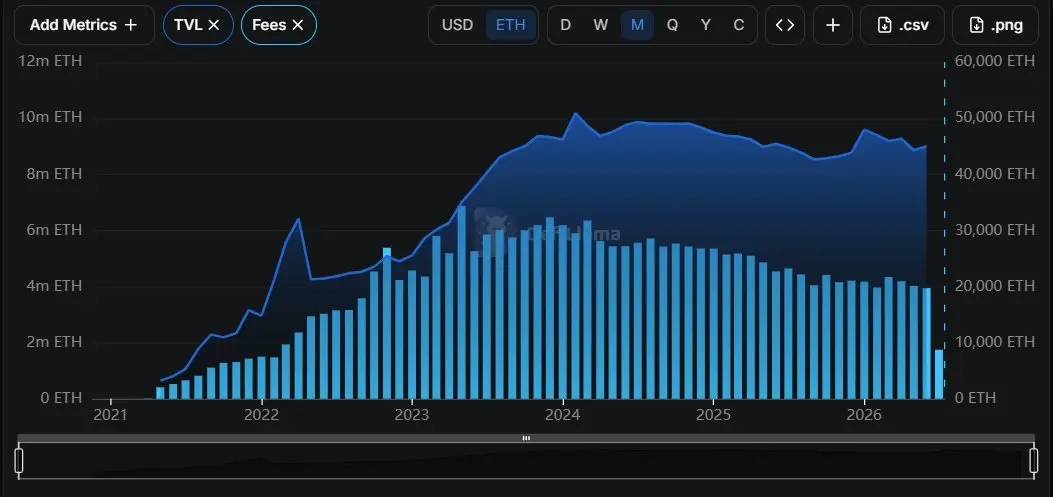The width and height of the screenshot is (1053, 497).
Task: Click the 40,000 ETH axis label
Action: tap(995, 173)
